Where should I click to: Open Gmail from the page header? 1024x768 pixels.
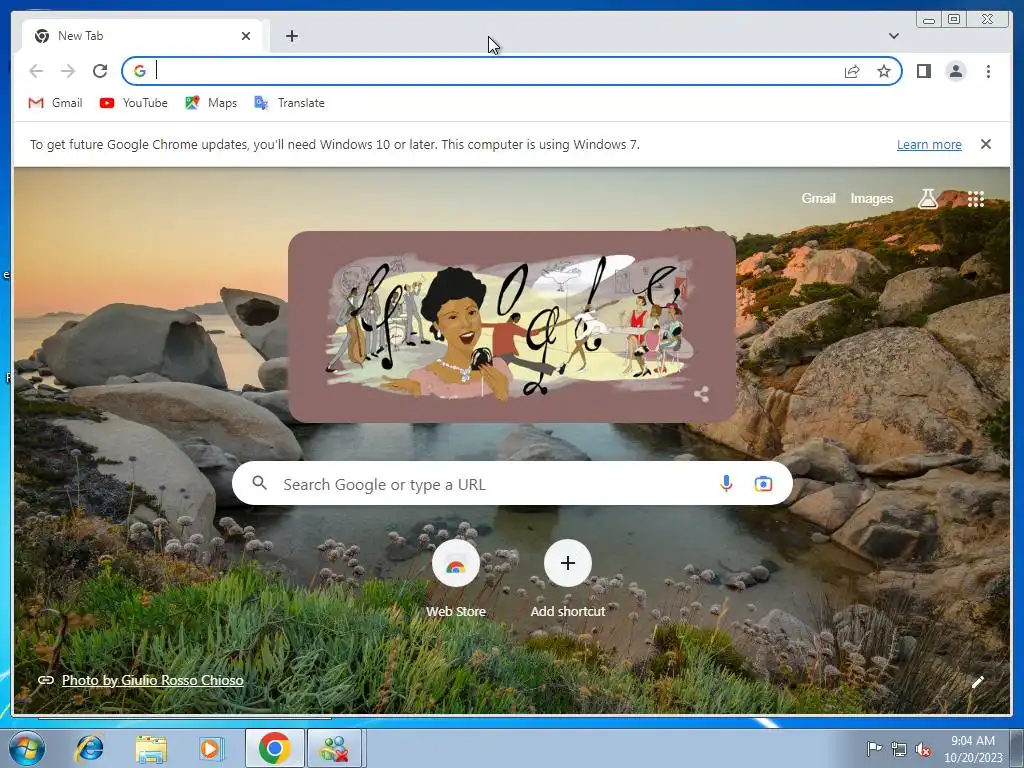pyautogui.click(x=818, y=198)
